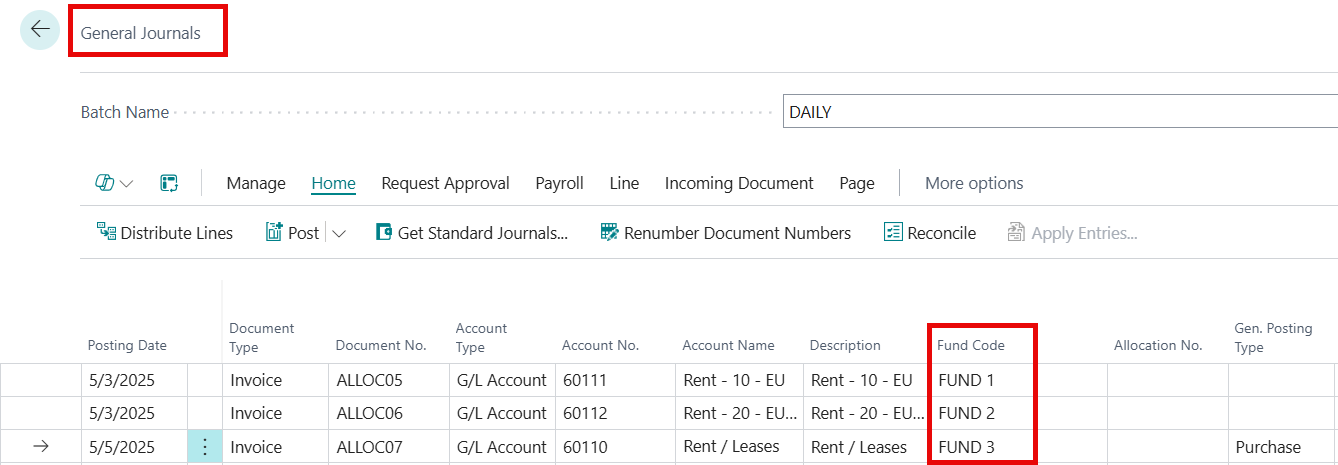Switch to the Request Approval tab
Image resolution: width=1338 pixels, height=465 pixels.
[x=445, y=183]
